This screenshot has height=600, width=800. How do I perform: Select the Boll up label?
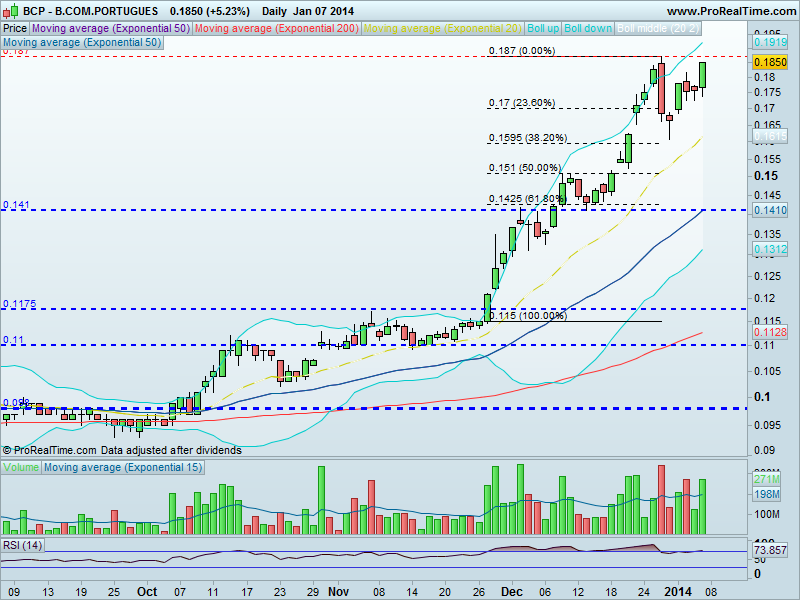coord(543,29)
